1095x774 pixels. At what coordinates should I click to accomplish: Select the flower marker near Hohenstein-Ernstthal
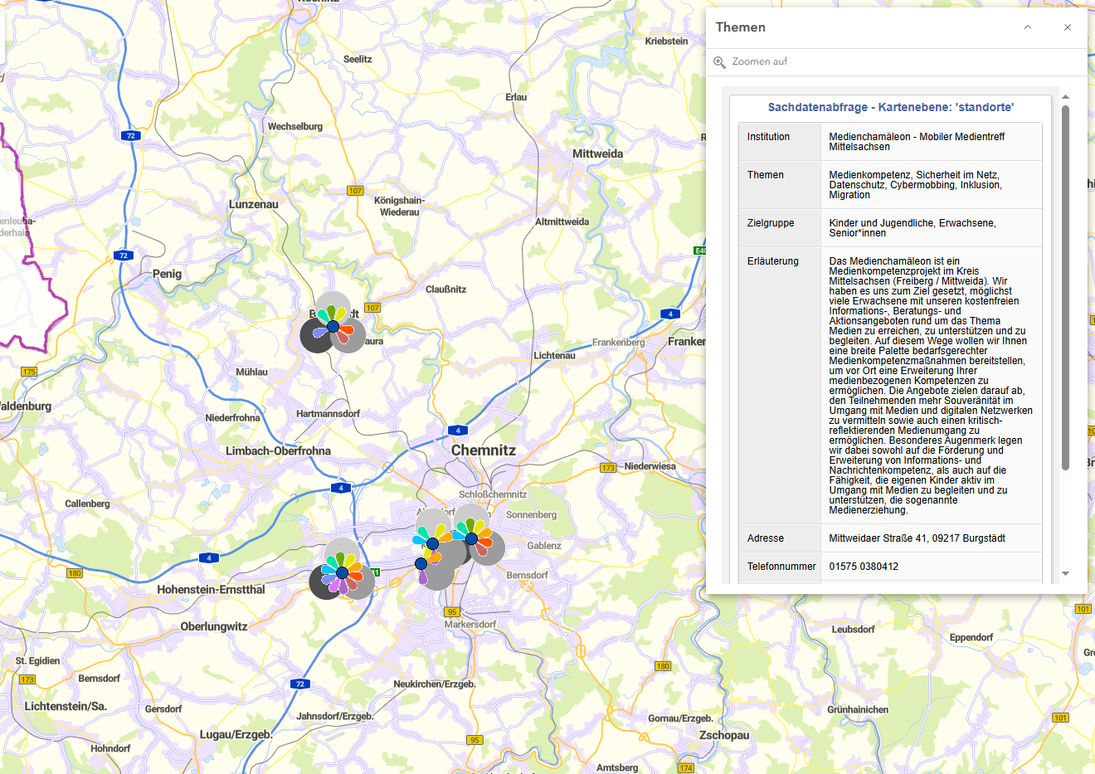click(342, 572)
